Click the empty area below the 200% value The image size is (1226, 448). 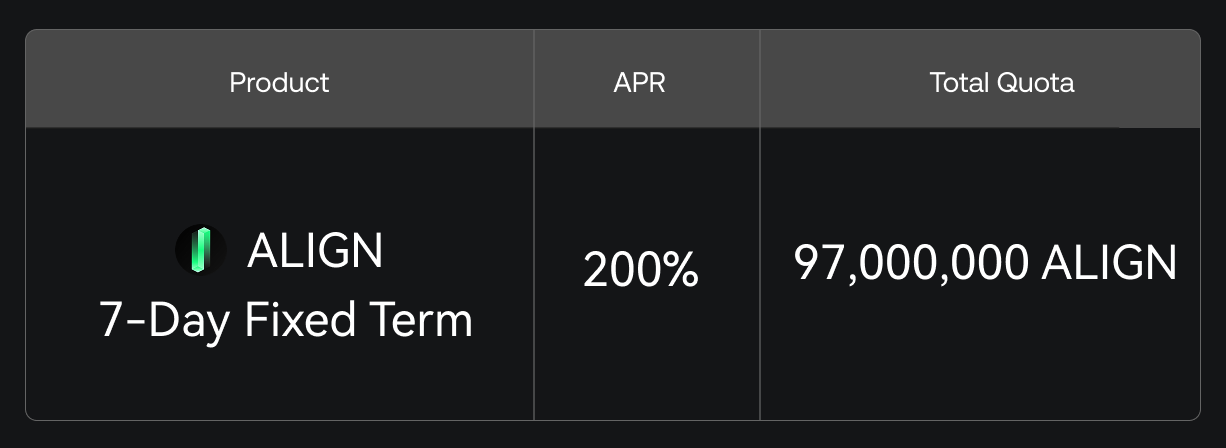pyautogui.click(x=646, y=355)
